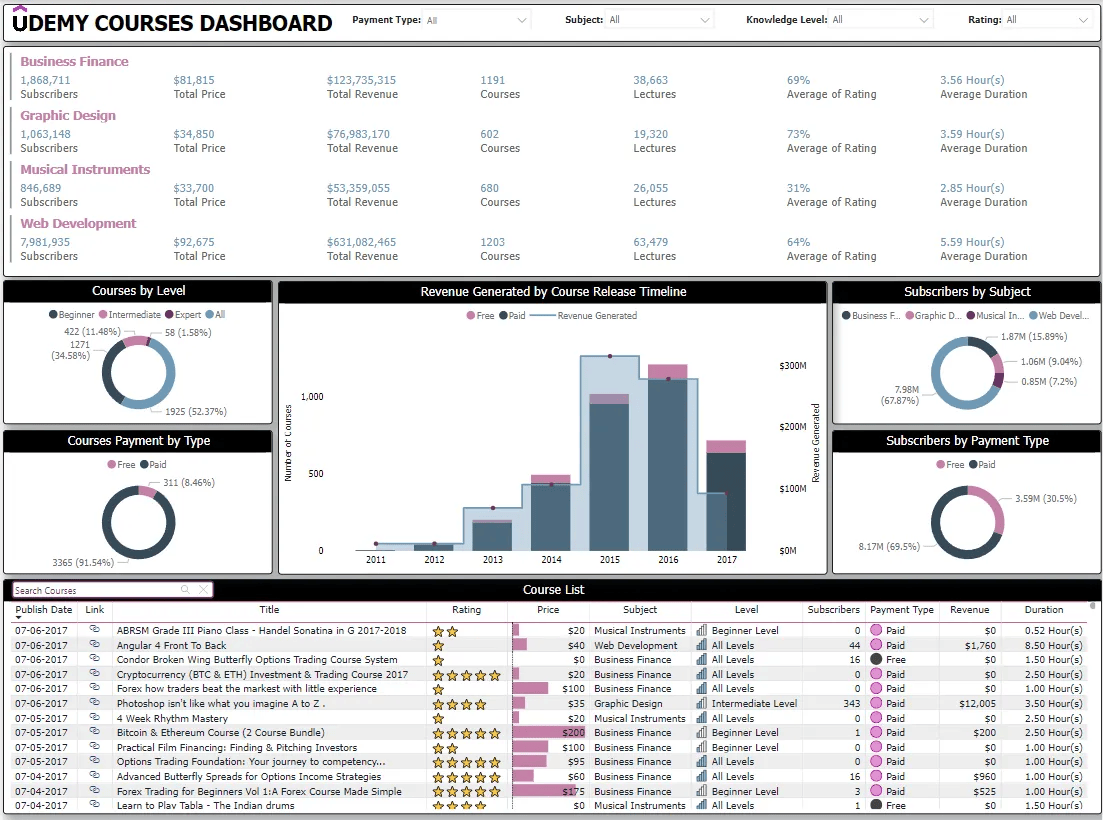
Task: Click the magnifier icon in Search Courses box
Action: pyautogui.click(x=185, y=590)
